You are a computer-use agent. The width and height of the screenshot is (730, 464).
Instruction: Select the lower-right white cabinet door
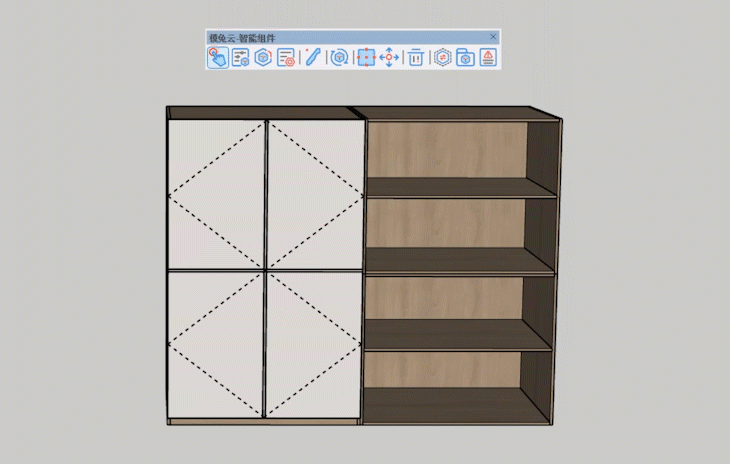(314, 343)
